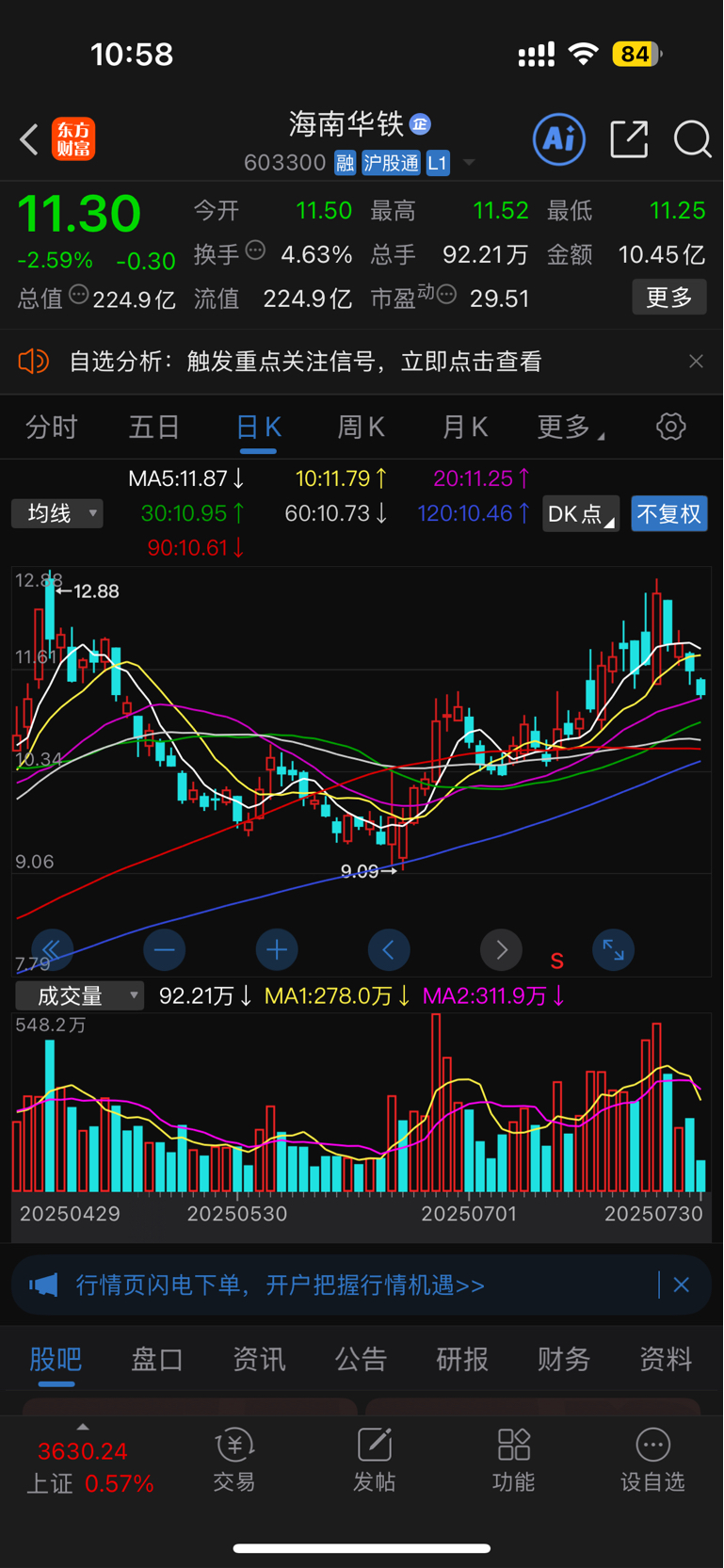The height and width of the screenshot is (1568, 724).
Task: Zoom out chart with minus button
Action: [165, 950]
